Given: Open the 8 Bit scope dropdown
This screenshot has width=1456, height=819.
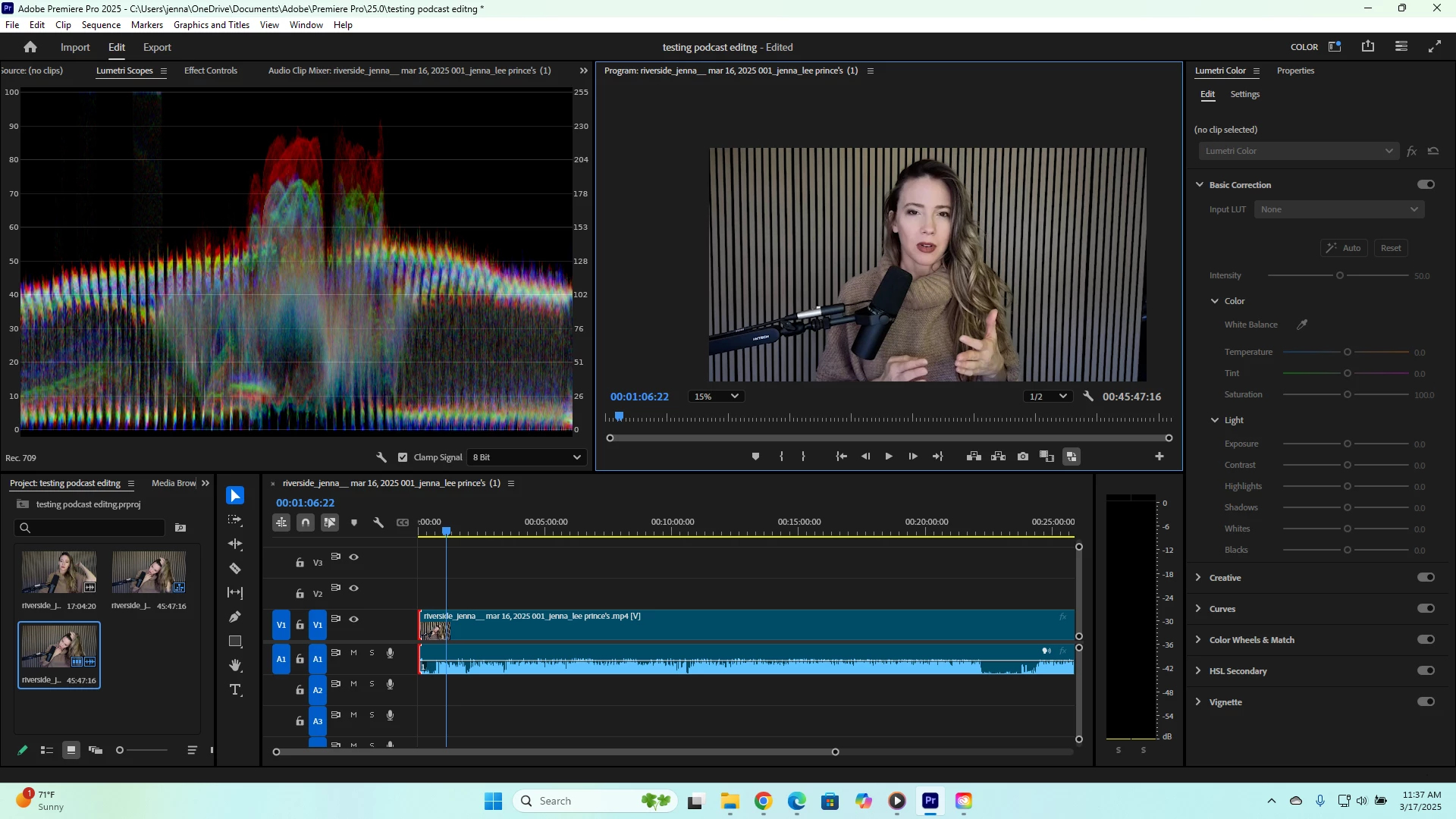Looking at the screenshot, I should [527, 457].
